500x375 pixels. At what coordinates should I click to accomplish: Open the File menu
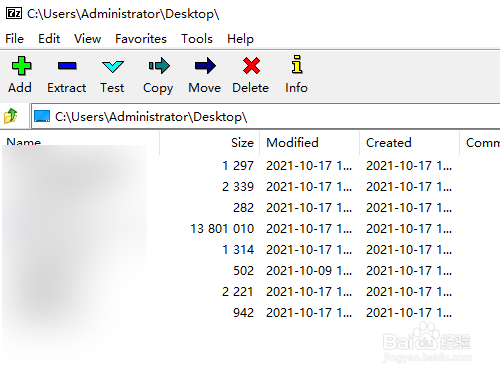14,39
